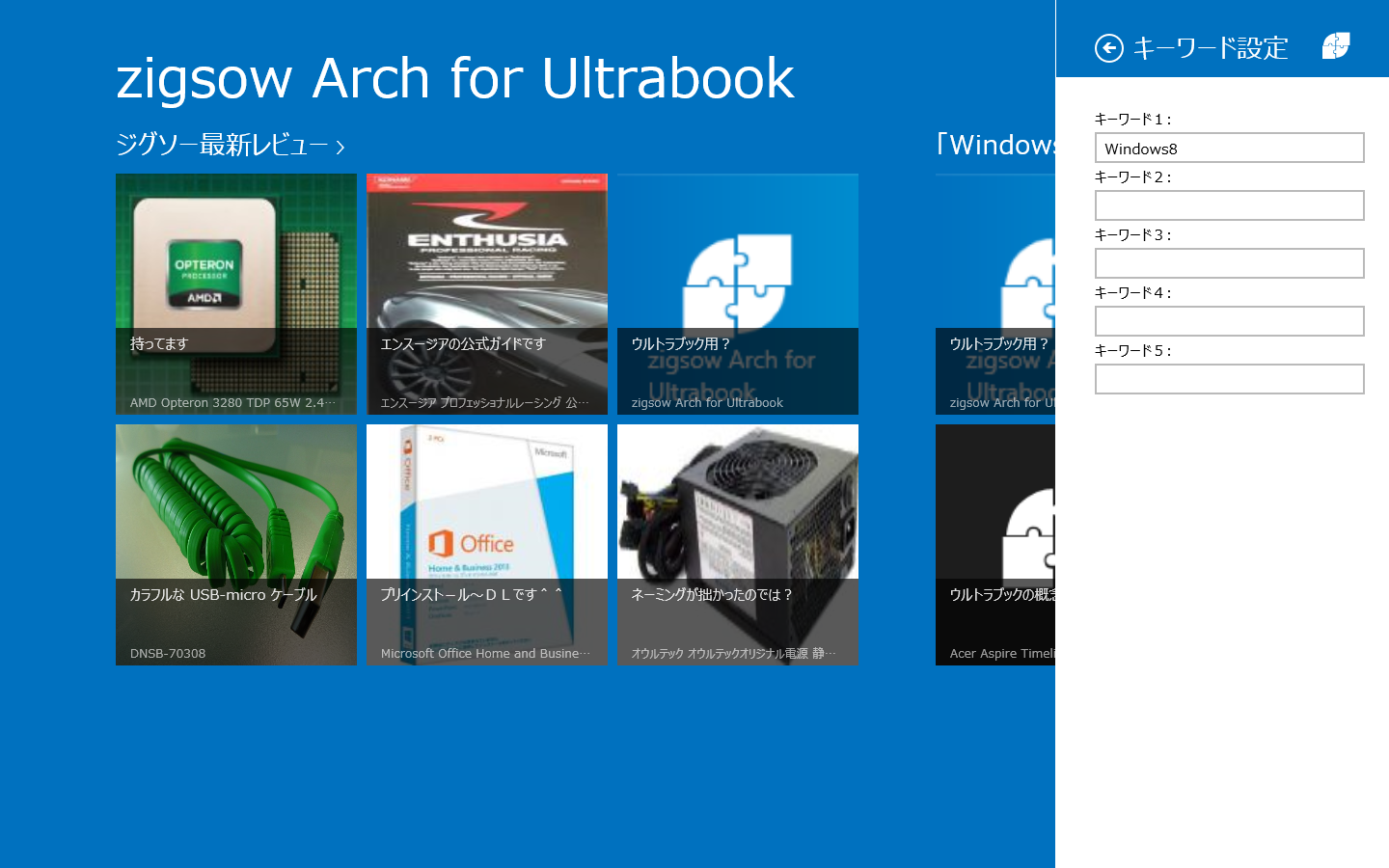Open the ネーミングが拙かったのでは？ power supply tile
The height and width of the screenshot is (868, 1389).
point(738,545)
